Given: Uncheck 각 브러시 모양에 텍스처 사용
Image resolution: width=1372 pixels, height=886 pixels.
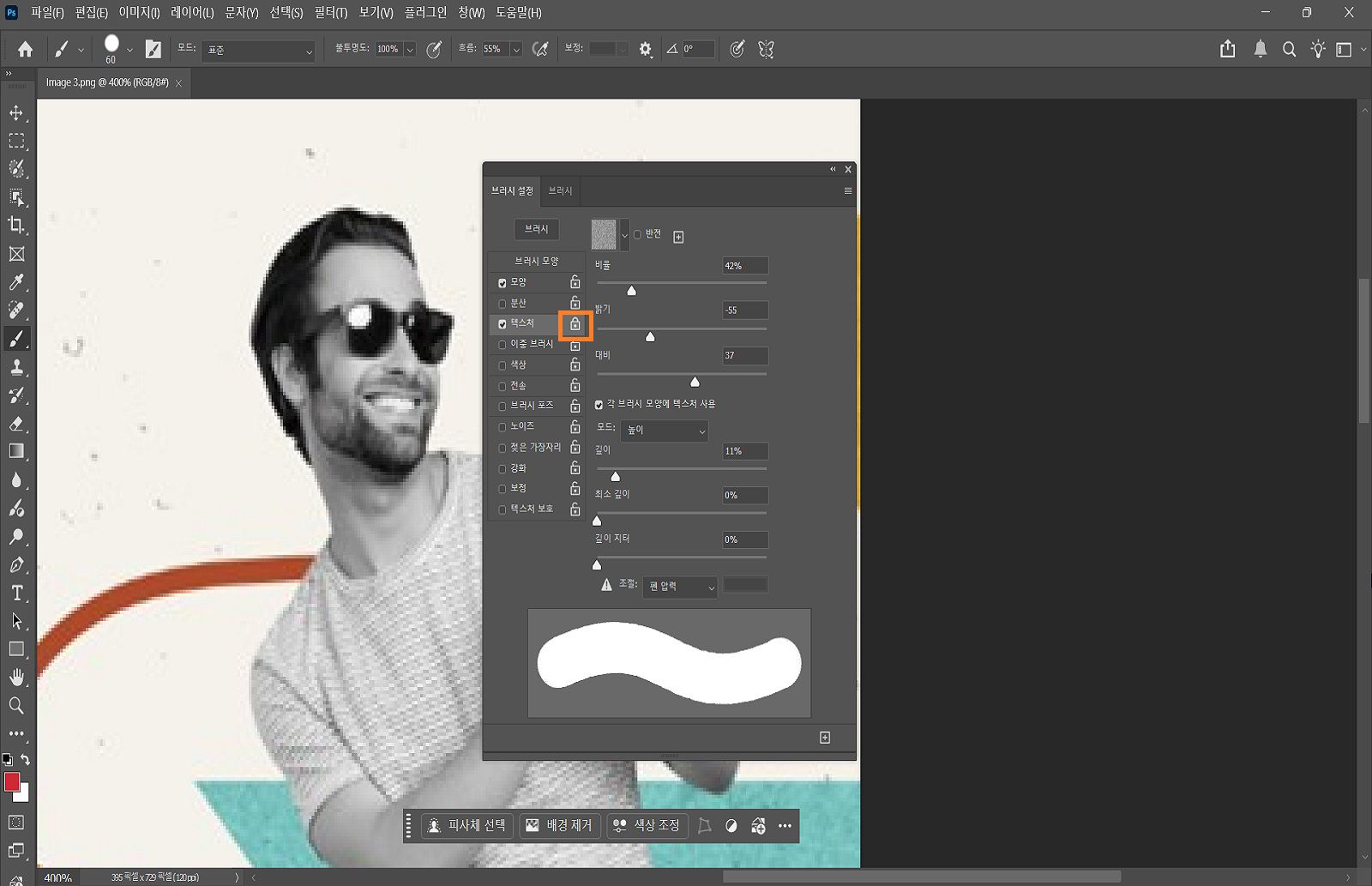Looking at the screenshot, I should click(599, 405).
